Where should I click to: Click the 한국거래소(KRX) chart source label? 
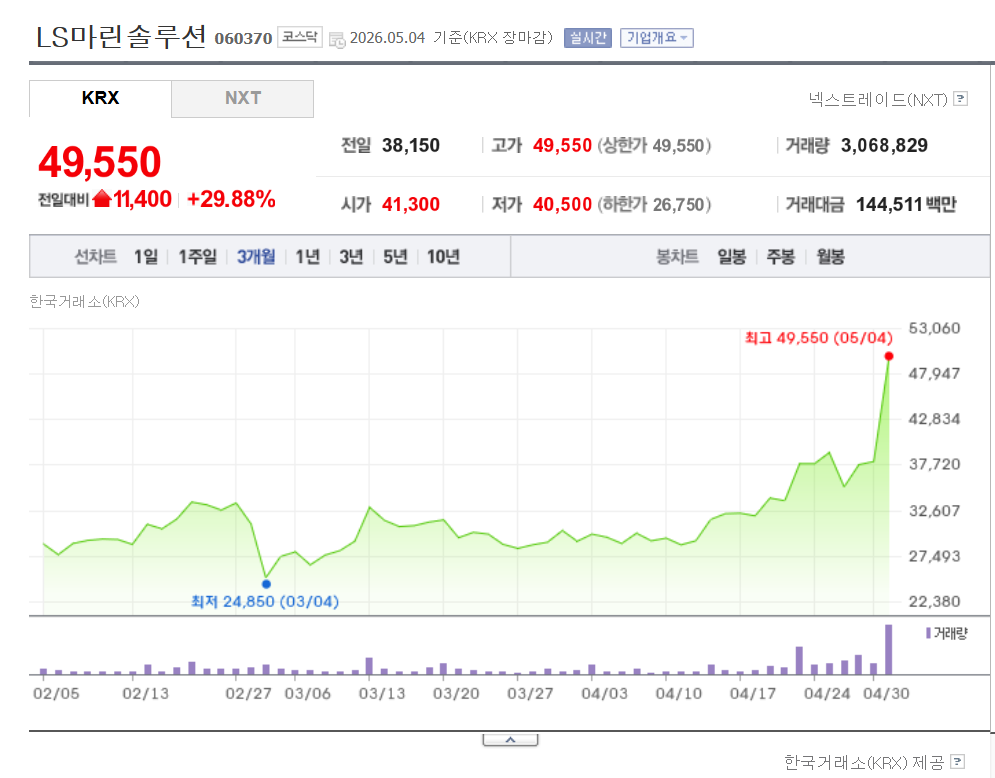(84, 301)
